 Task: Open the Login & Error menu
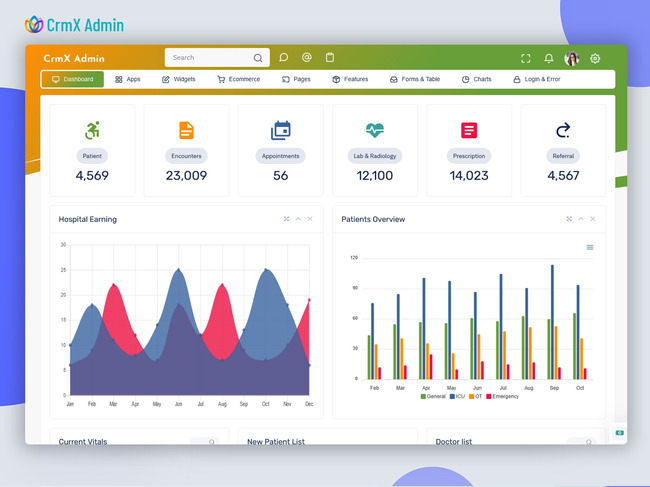pyautogui.click(x=537, y=79)
